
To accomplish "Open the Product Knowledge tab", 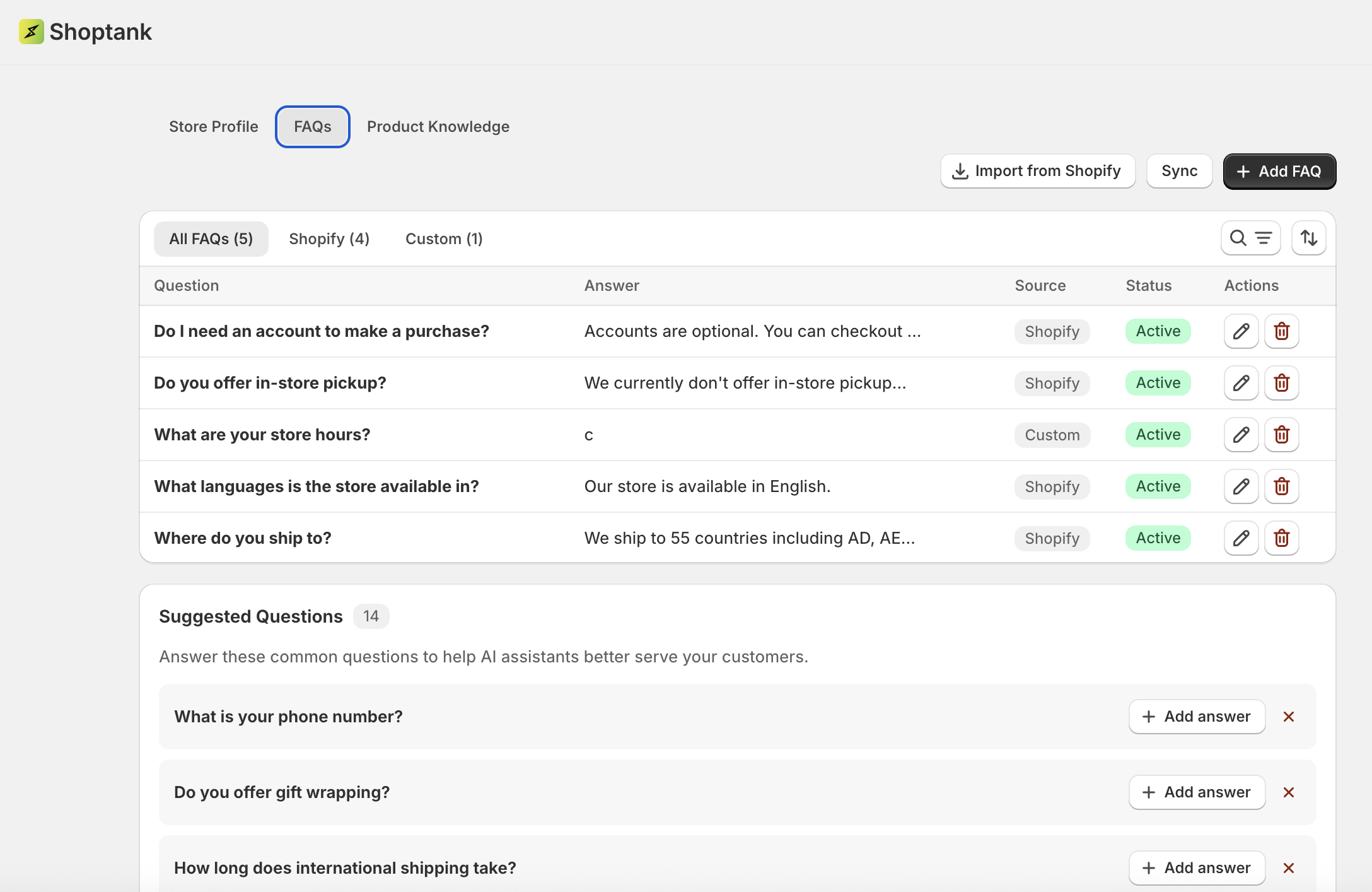I will (438, 127).
